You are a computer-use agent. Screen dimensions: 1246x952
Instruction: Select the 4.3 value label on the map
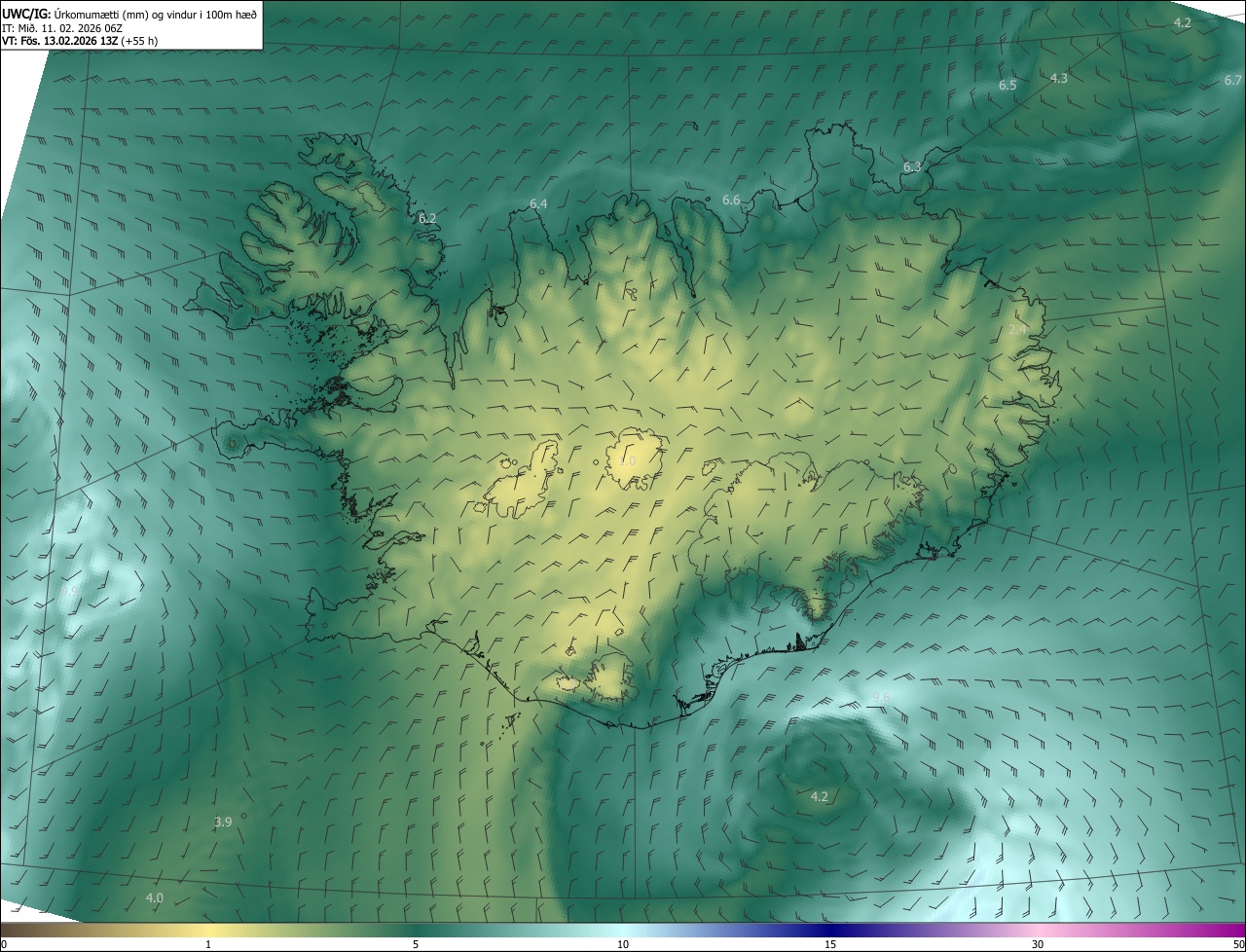coord(1059,78)
